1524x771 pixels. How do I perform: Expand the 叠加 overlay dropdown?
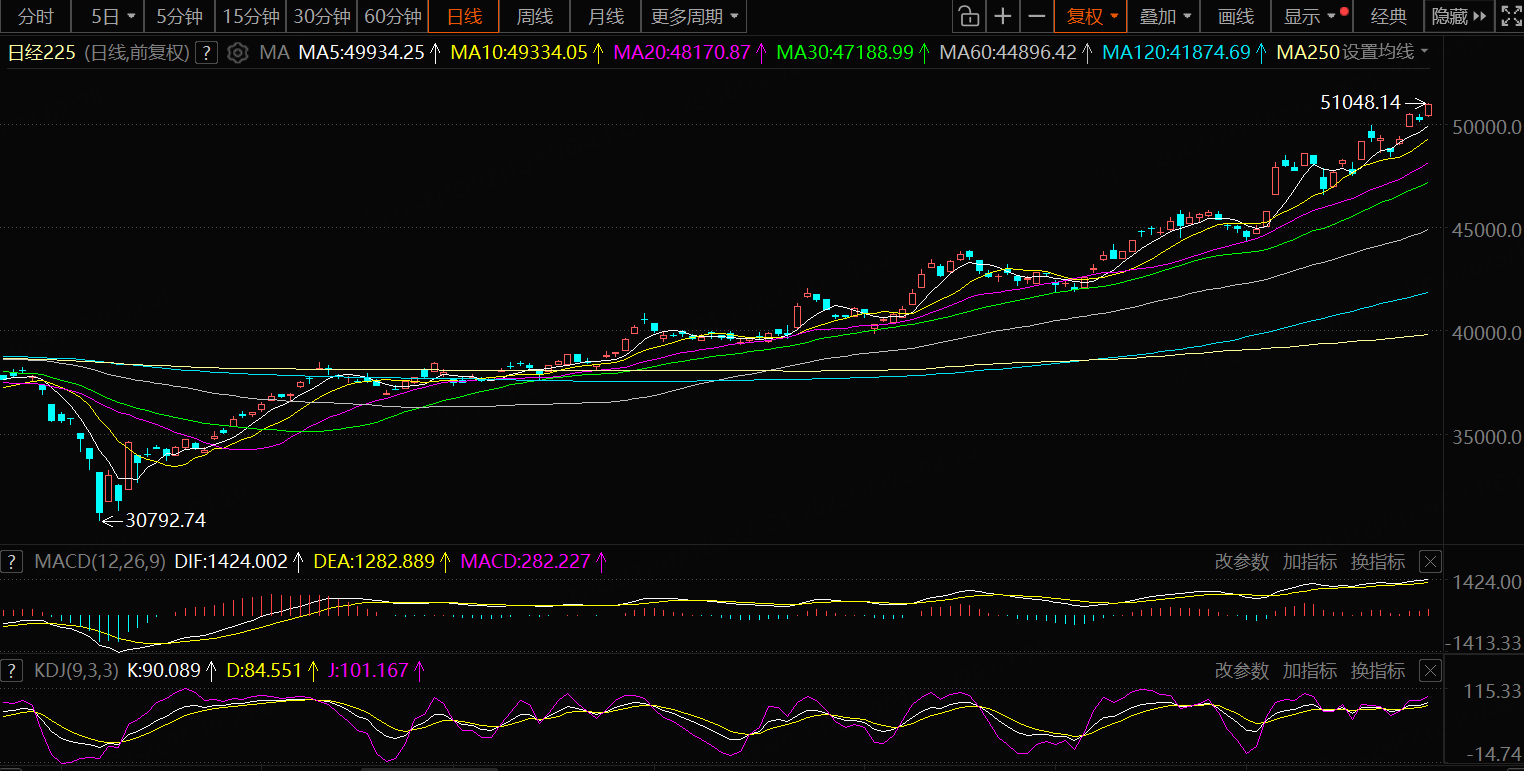pos(1165,16)
